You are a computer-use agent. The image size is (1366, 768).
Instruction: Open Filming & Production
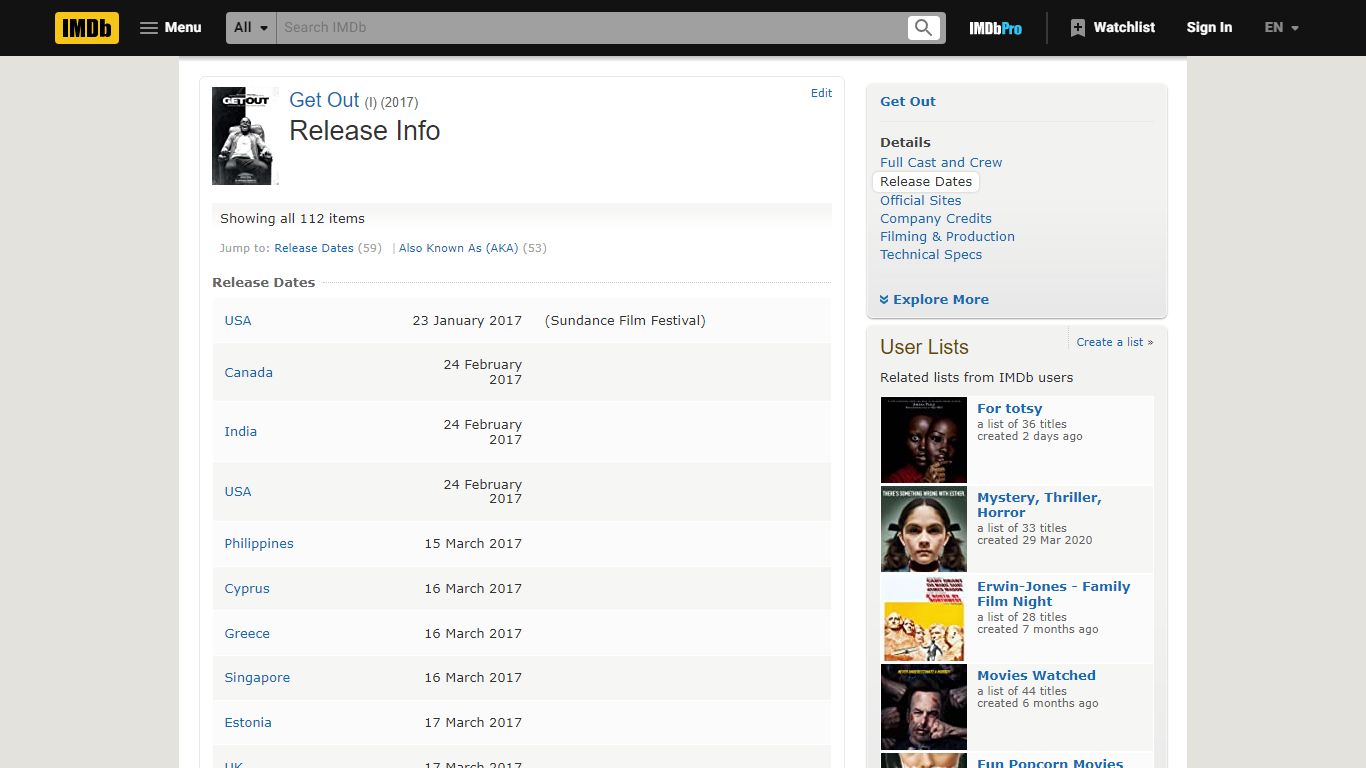click(x=947, y=237)
